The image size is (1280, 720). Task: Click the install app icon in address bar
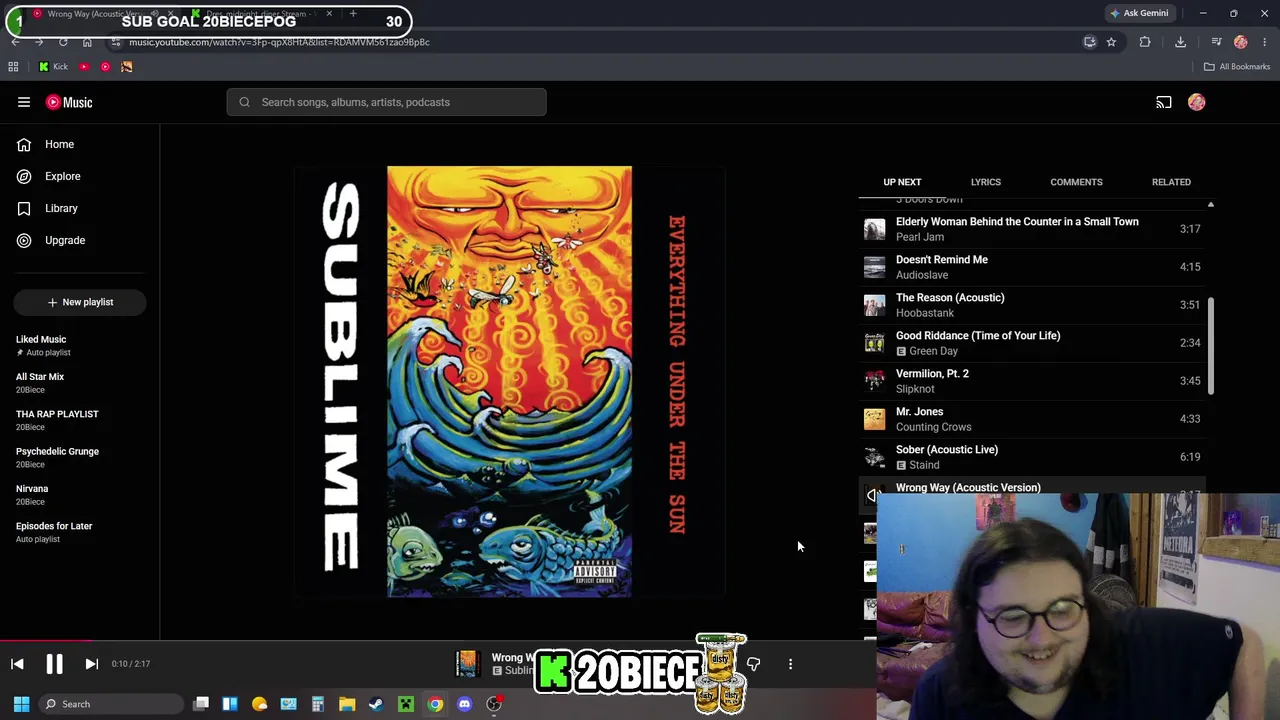[x=1090, y=42]
